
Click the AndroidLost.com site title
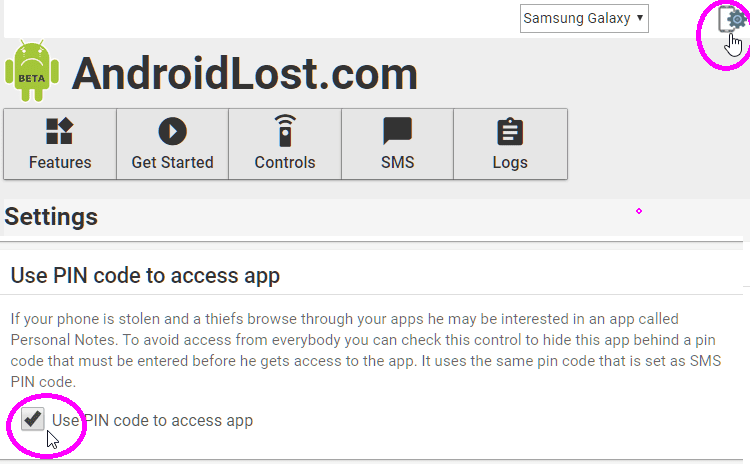pyautogui.click(x=244, y=73)
